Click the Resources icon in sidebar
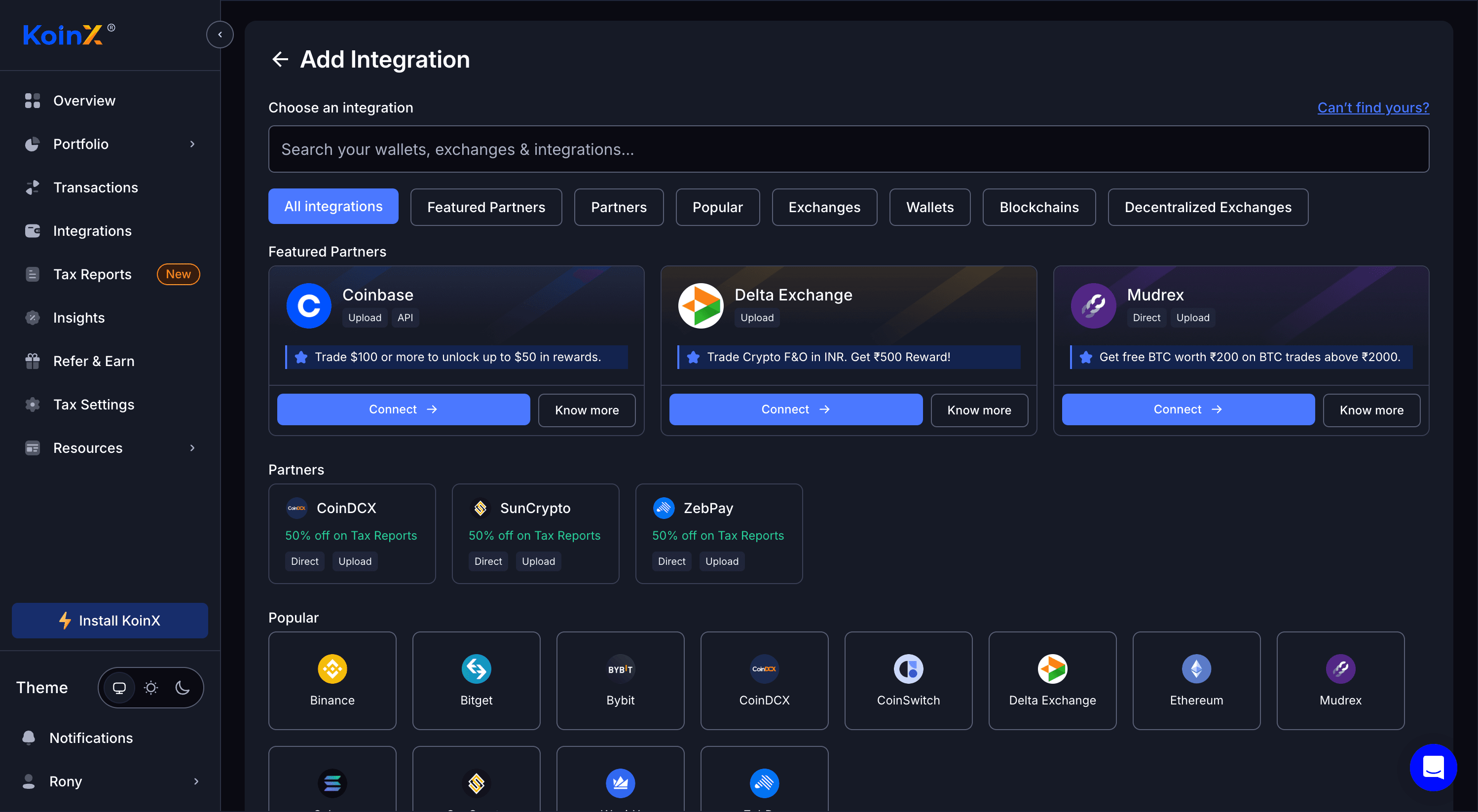Screen dimensions: 1478x812 32,447
